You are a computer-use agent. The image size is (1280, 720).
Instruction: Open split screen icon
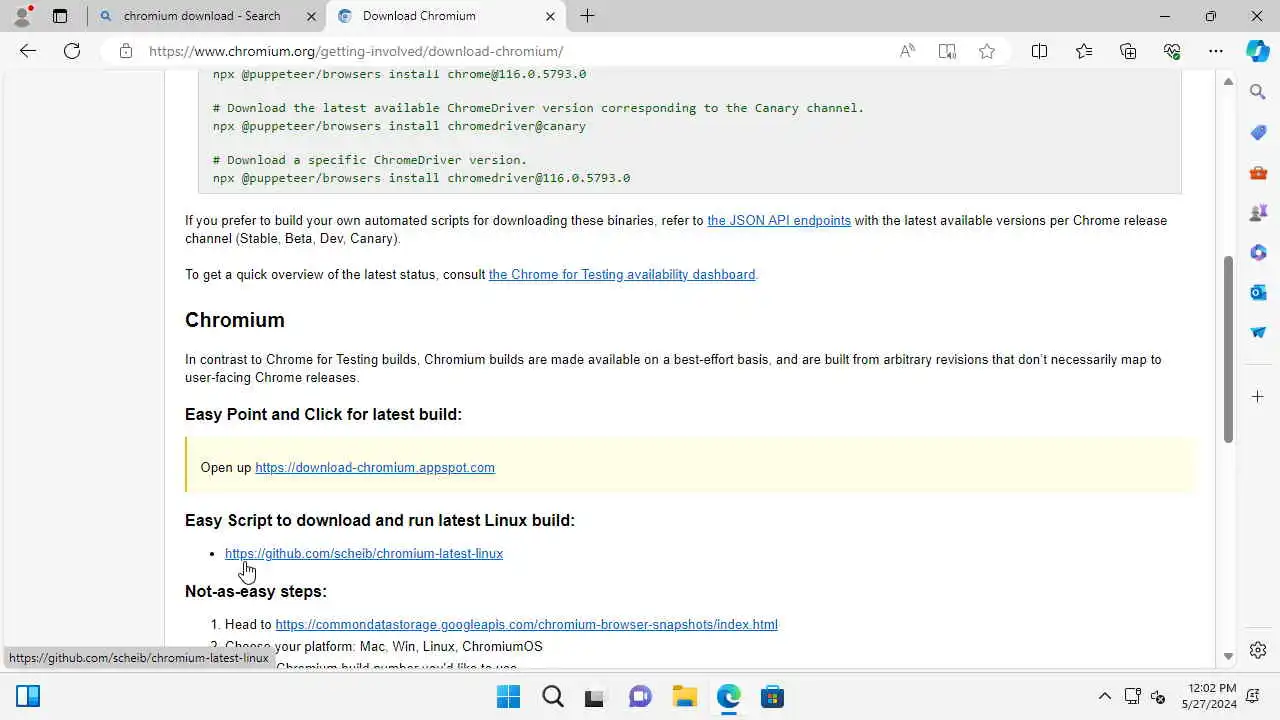coord(1039,51)
